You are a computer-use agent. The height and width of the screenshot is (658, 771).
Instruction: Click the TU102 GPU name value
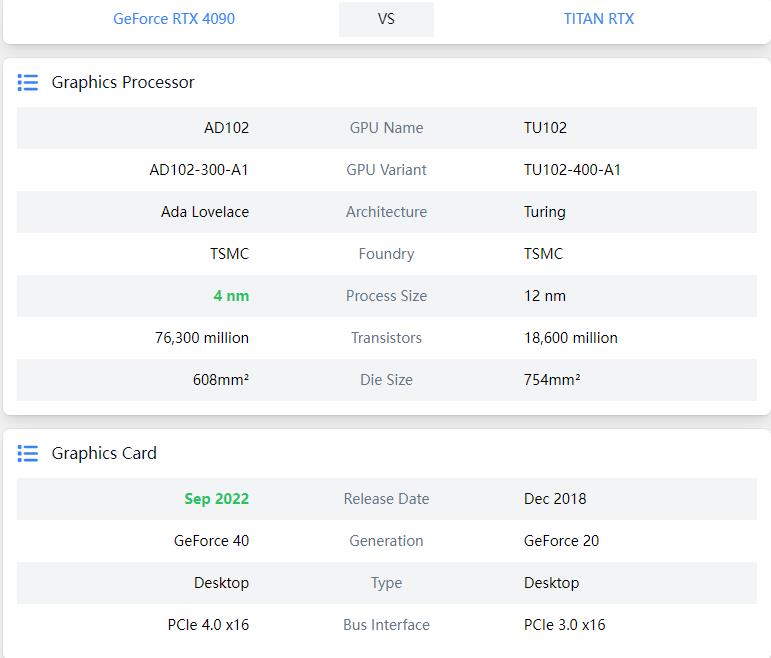tap(545, 128)
